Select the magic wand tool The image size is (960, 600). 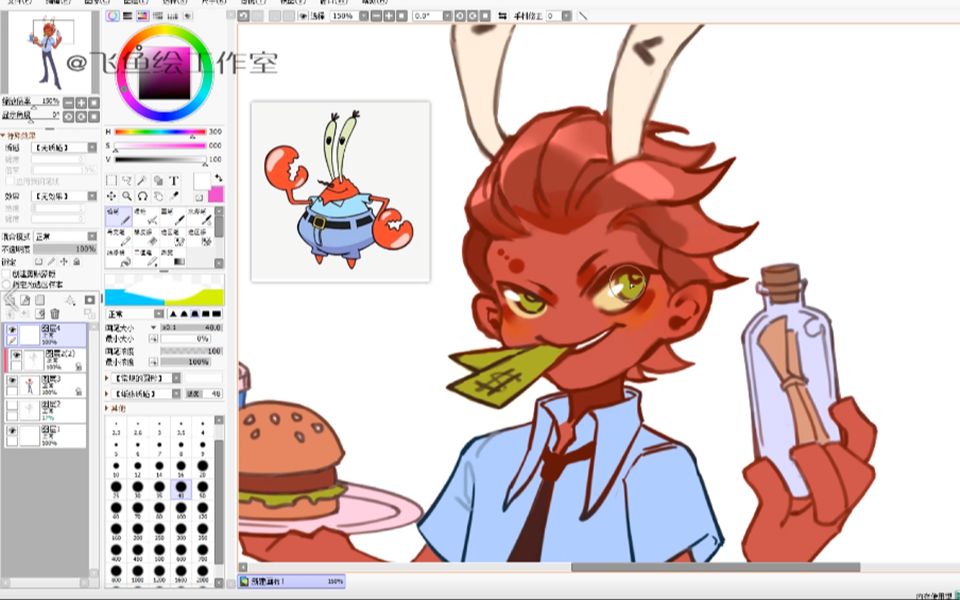point(142,181)
